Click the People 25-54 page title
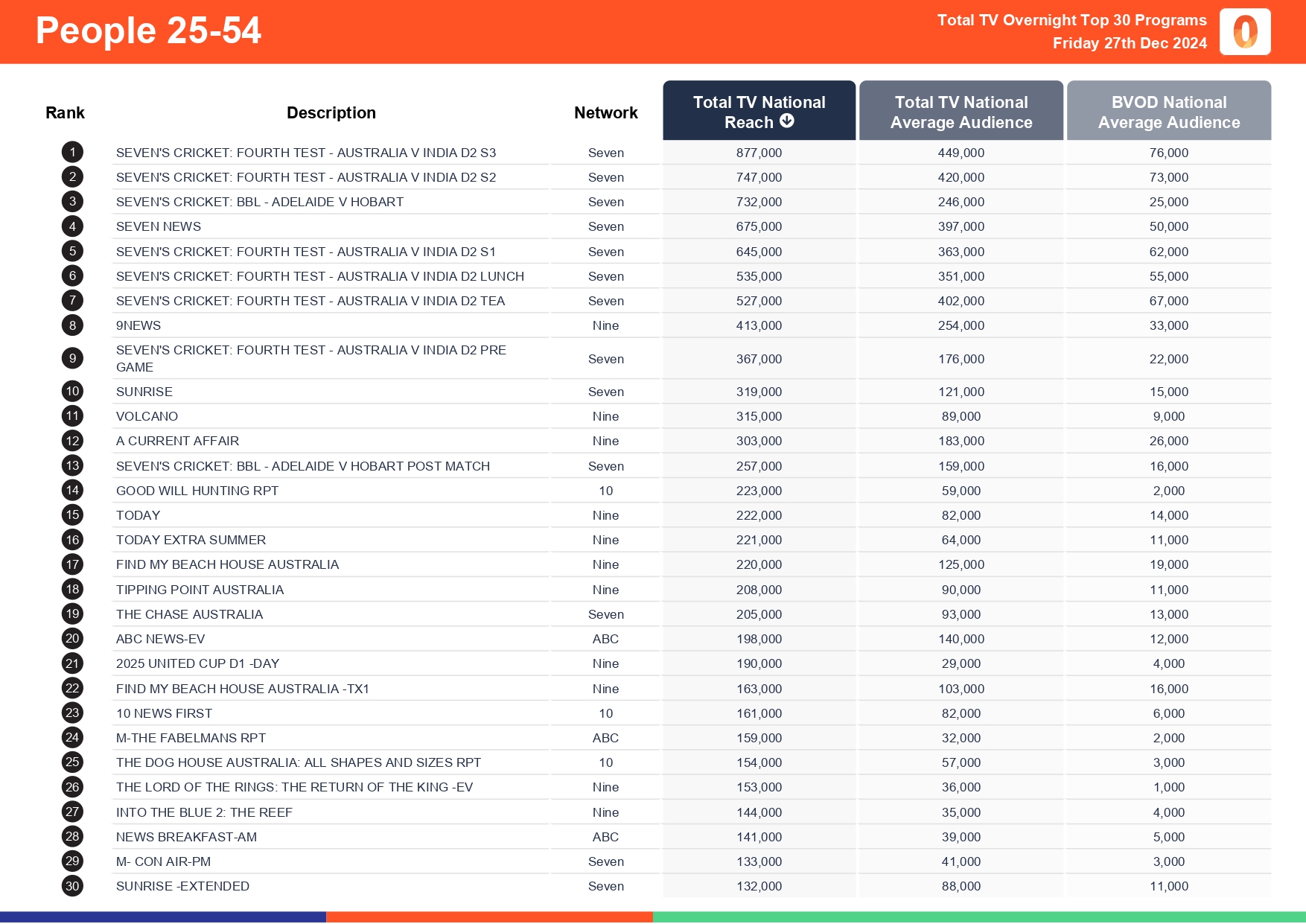This screenshot has height=924, width=1306. click(x=148, y=31)
